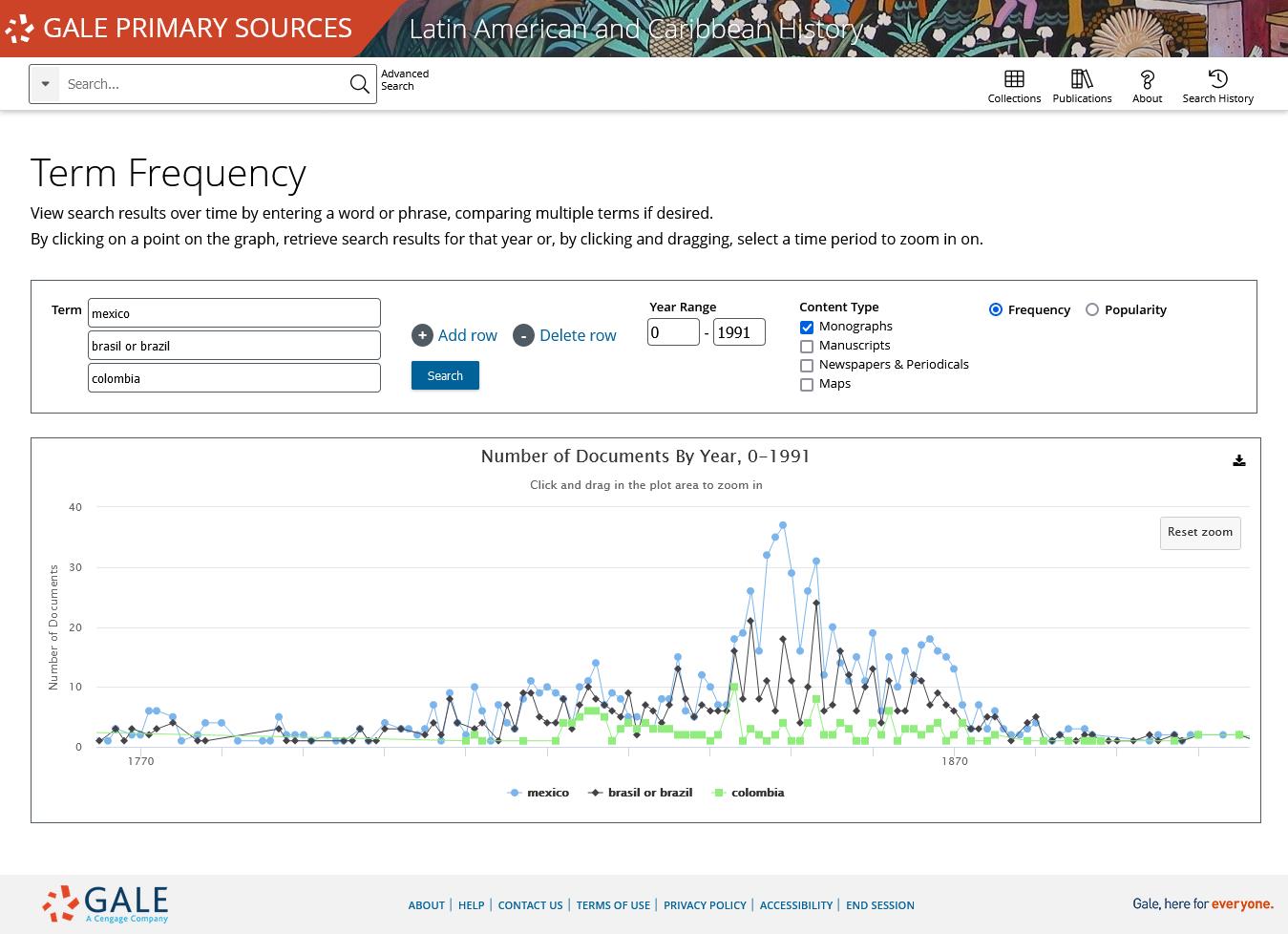Select the Frequency radio button
This screenshot has height=934, width=1288.
coord(996,309)
